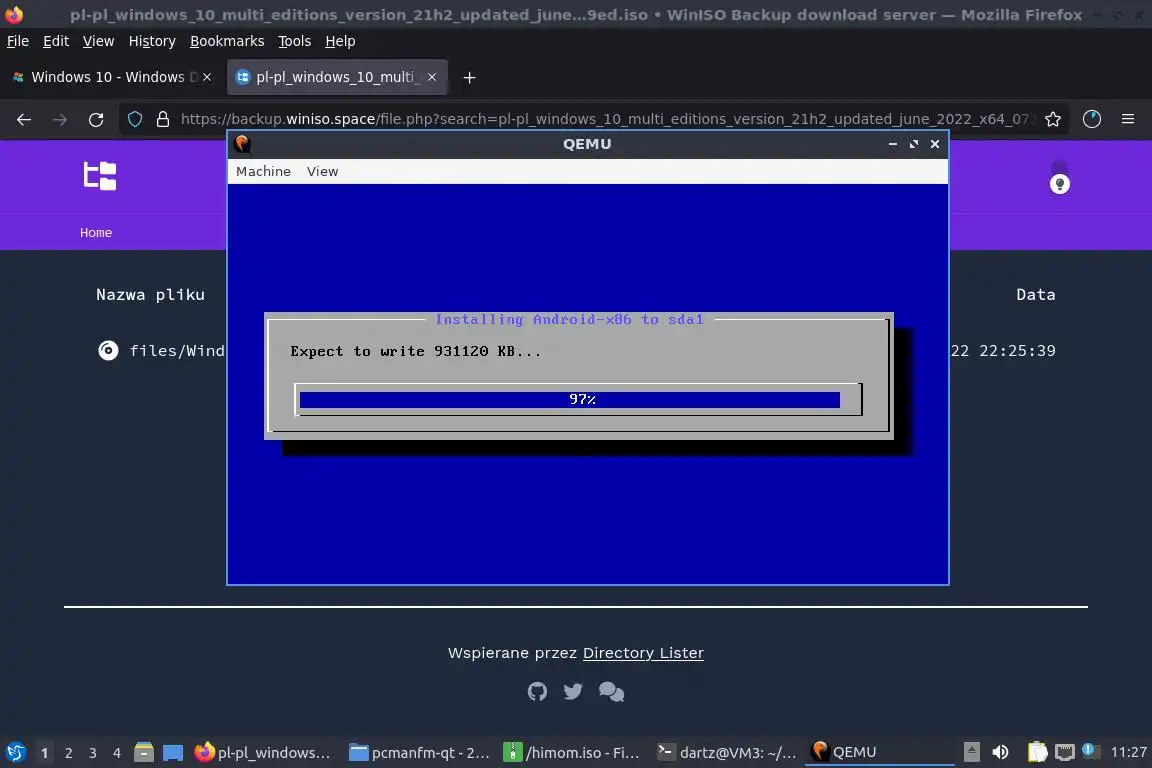Launch file manager from taskbar quicklaunch
Image resolution: width=1152 pixels, height=768 pixels.
(144, 753)
